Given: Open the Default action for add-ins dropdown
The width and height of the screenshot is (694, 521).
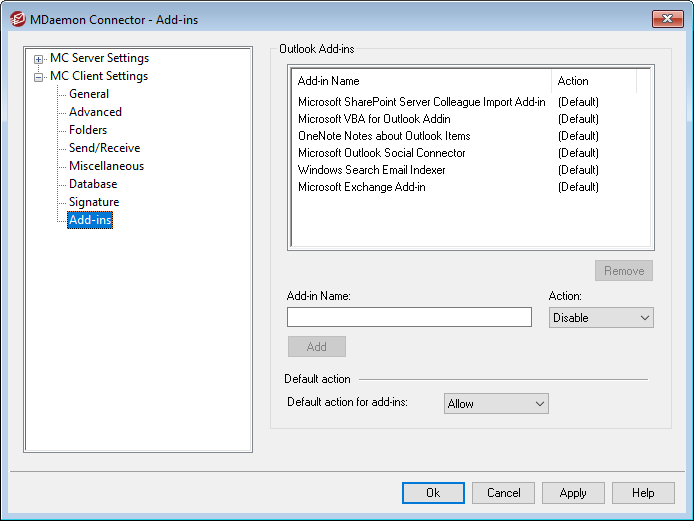Looking at the screenshot, I should point(496,404).
